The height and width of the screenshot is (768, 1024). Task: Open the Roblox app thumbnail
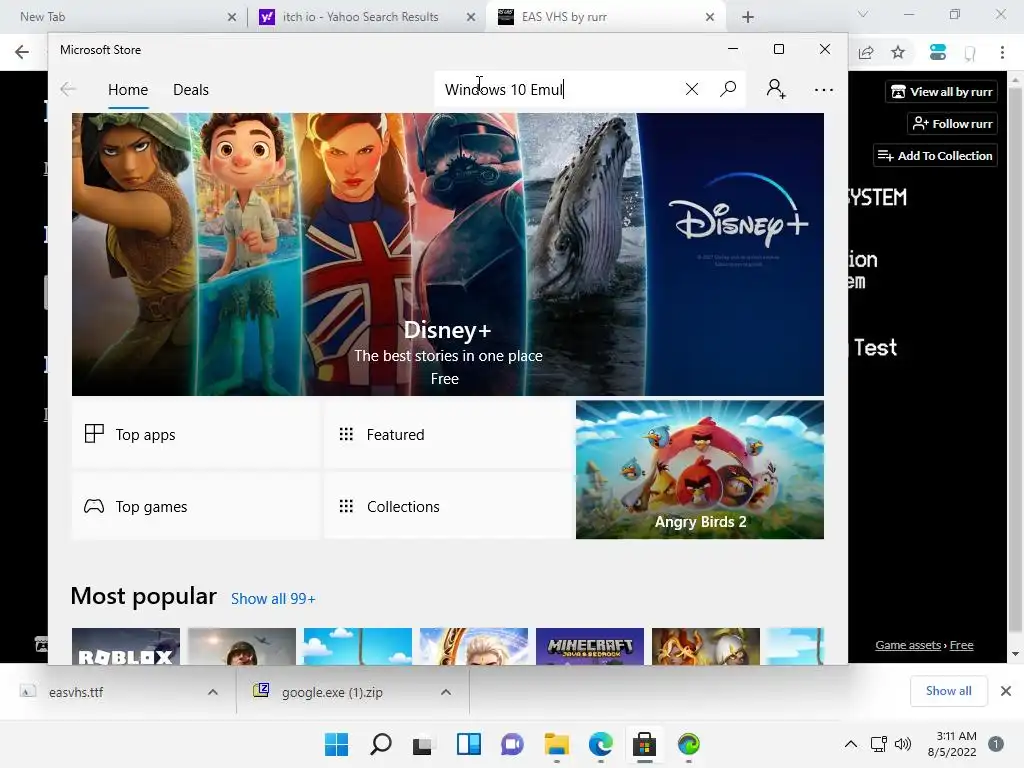tap(125, 647)
